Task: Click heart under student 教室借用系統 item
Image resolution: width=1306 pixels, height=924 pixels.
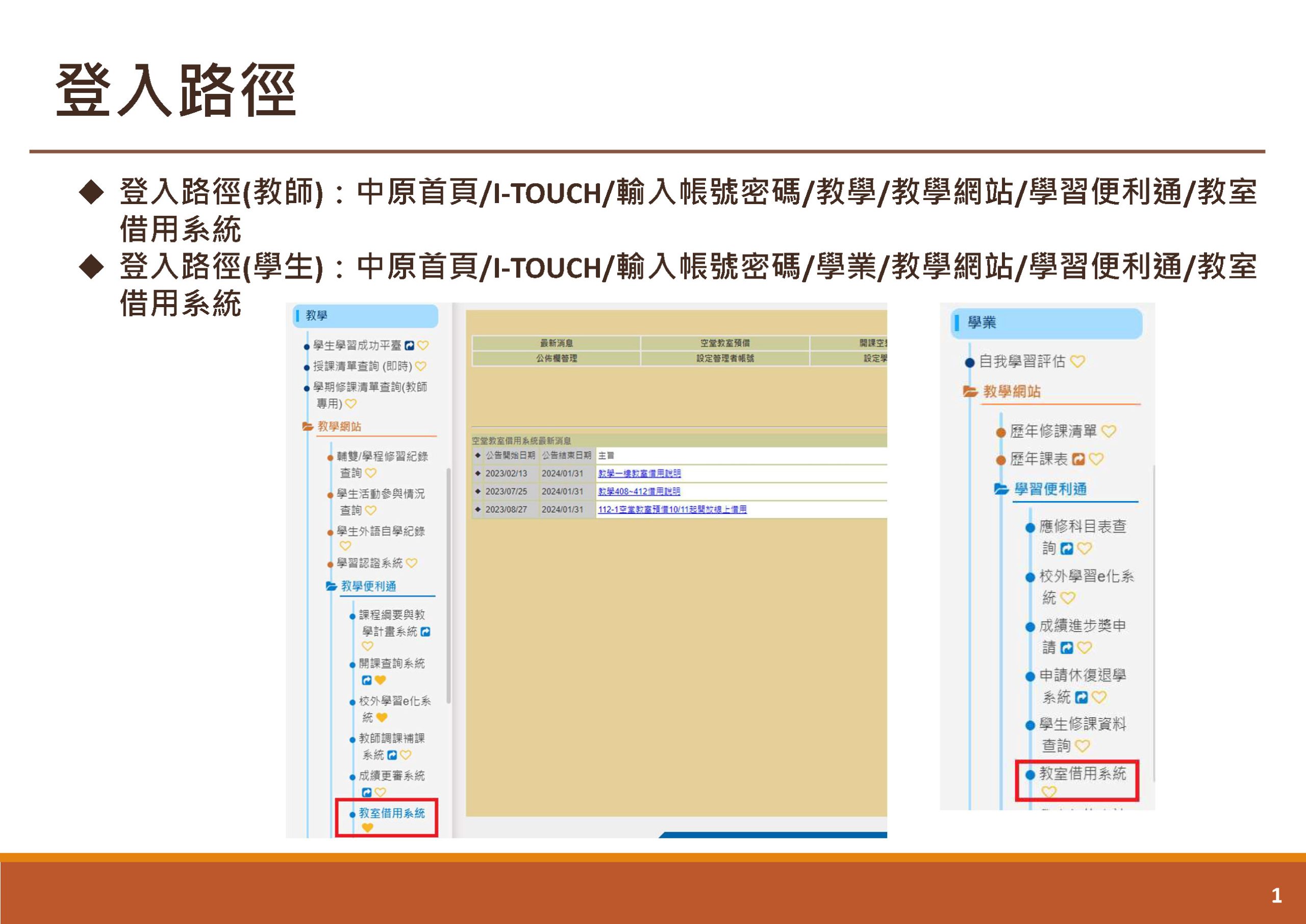Action: click(x=1049, y=792)
